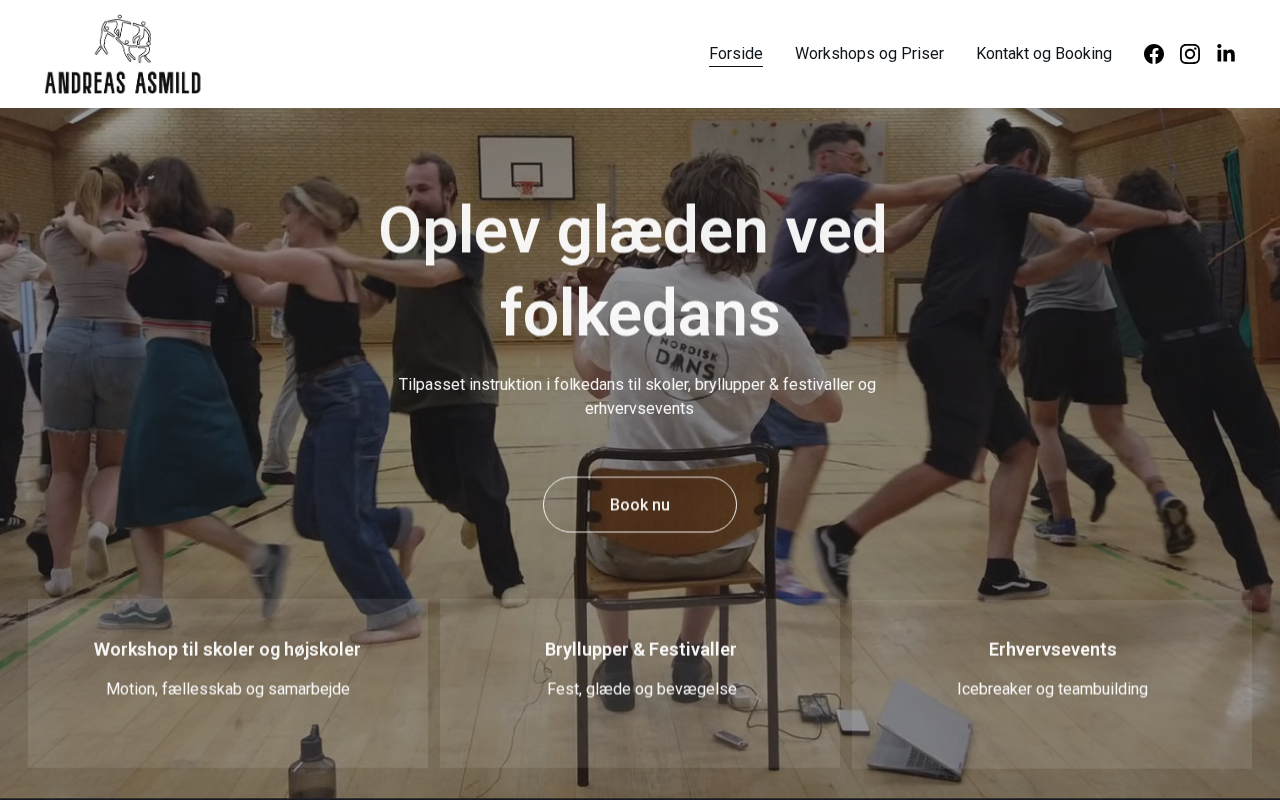Viewport: 1280px width, 800px height.
Task: Open the Facebook profile icon
Action: 1154,54
